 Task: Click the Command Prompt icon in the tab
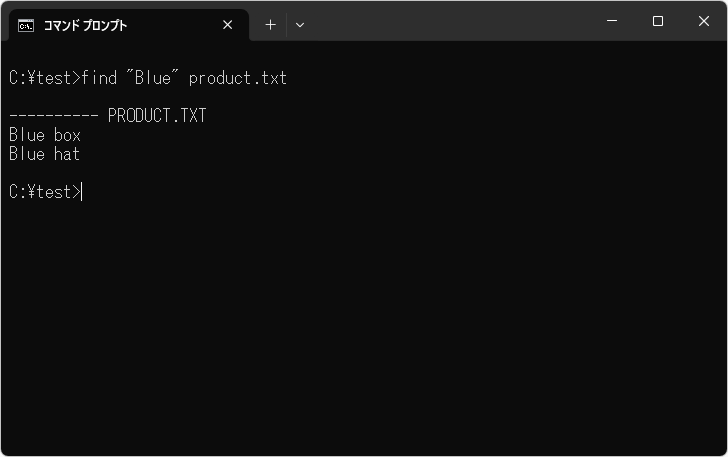(x=26, y=25)
